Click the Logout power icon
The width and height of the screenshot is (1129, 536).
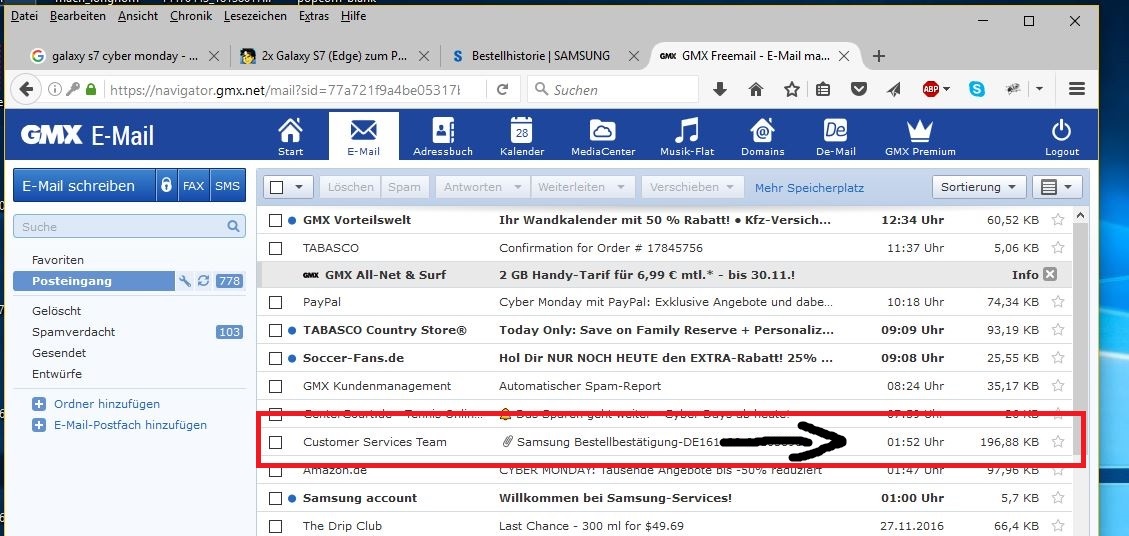[1061, 130]
